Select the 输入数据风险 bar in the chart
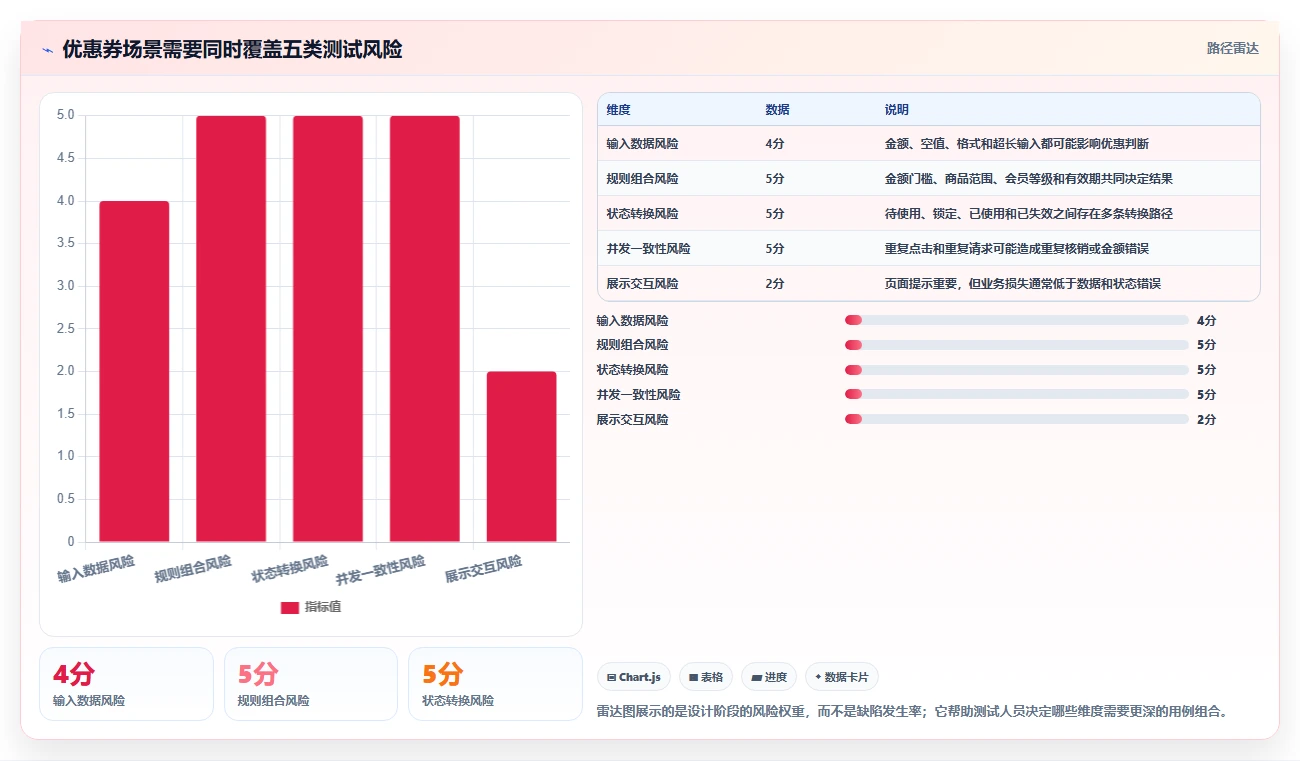This screenshot has height=761, width=1300. click(x=134, y=371)
